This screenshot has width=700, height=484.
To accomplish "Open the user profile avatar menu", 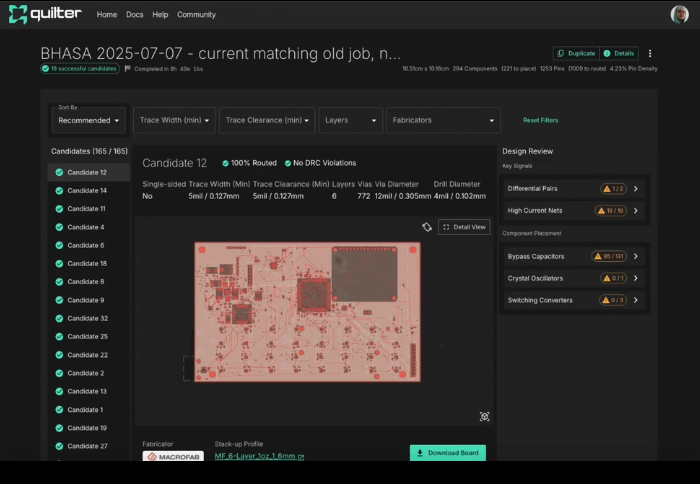I will tap(679, 15).
